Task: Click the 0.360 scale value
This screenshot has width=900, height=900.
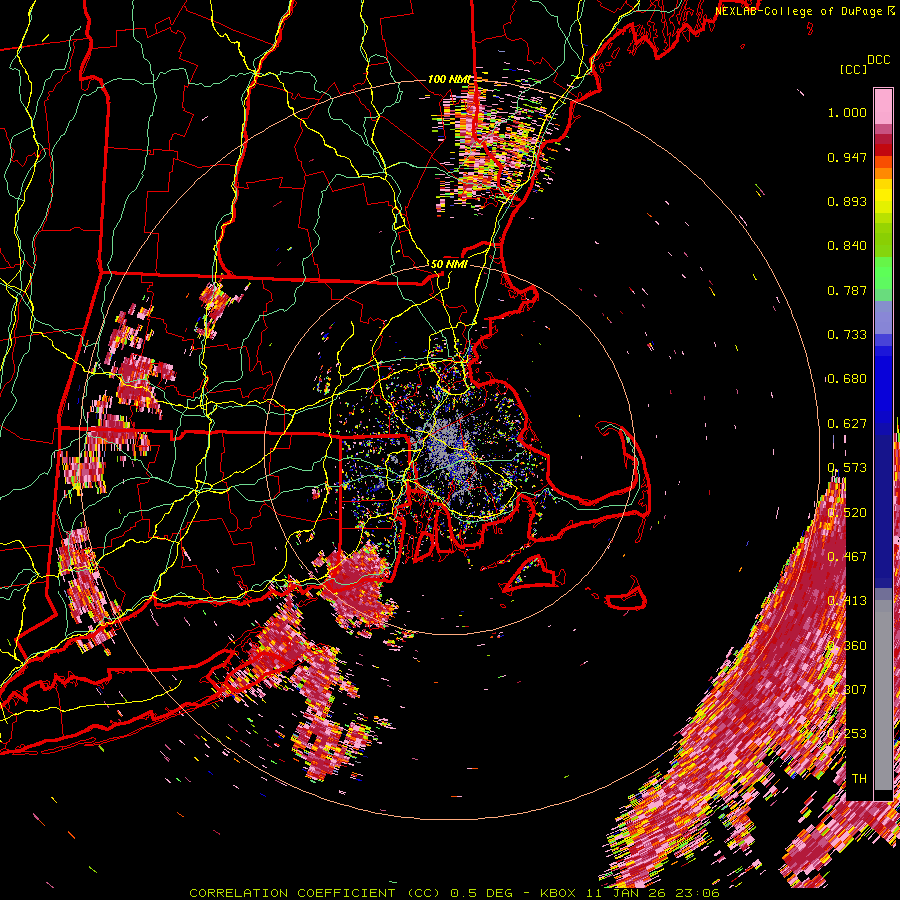Action: click(847, 646)
